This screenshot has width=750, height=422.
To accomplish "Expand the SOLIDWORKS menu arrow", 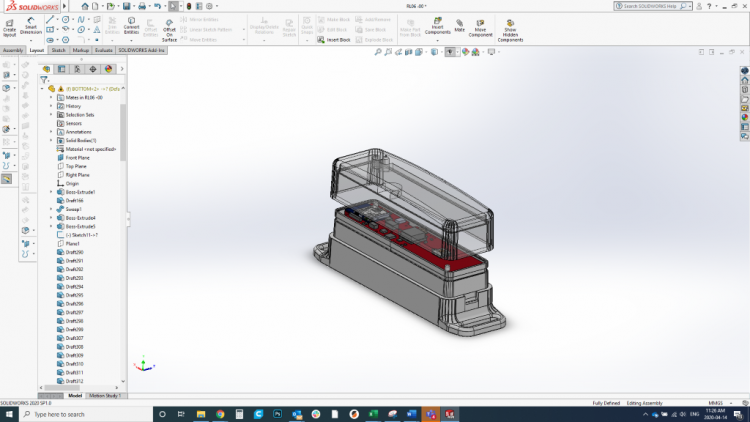I will click(65, 6).
